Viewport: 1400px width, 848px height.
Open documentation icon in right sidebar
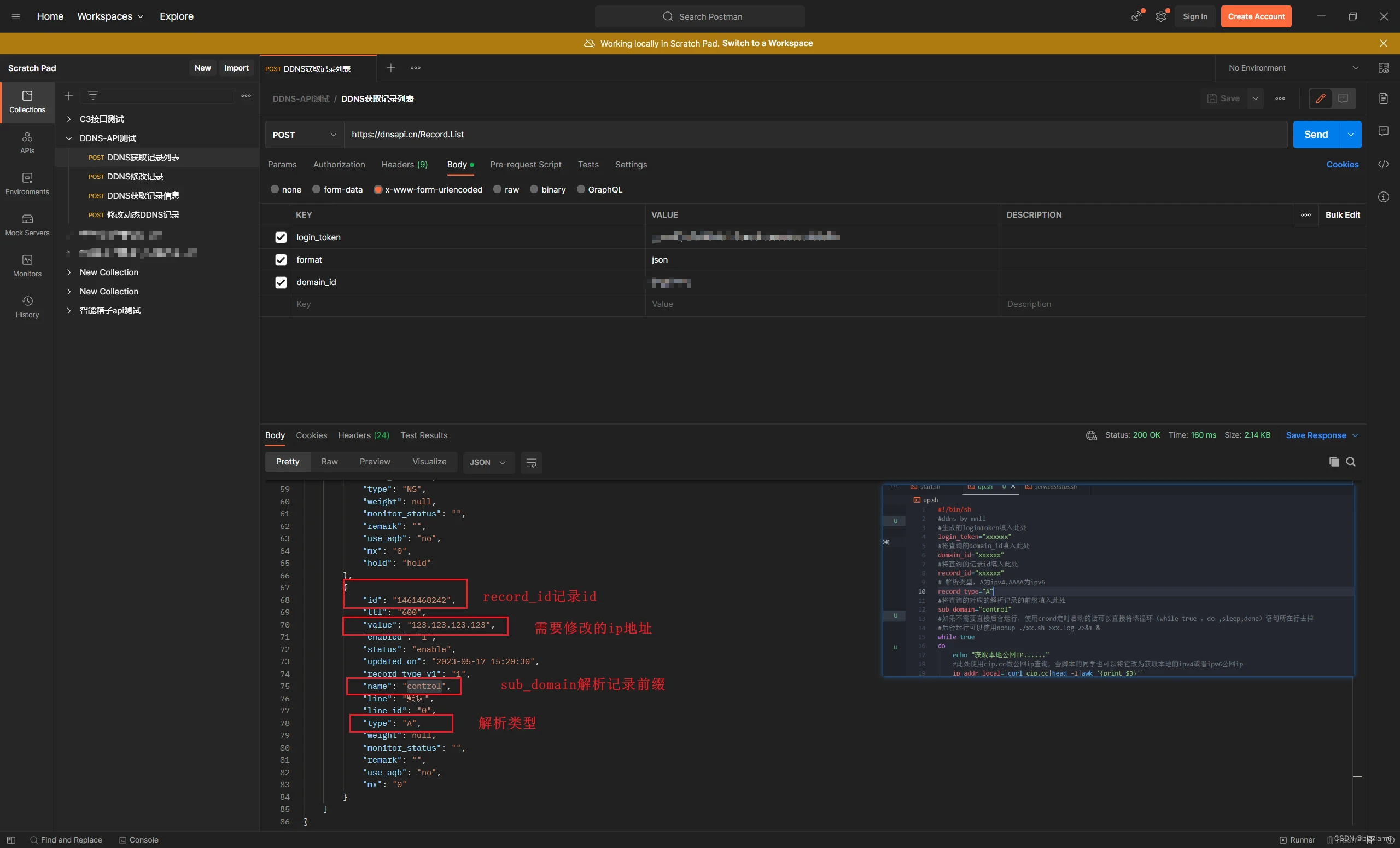point(1384,98)
